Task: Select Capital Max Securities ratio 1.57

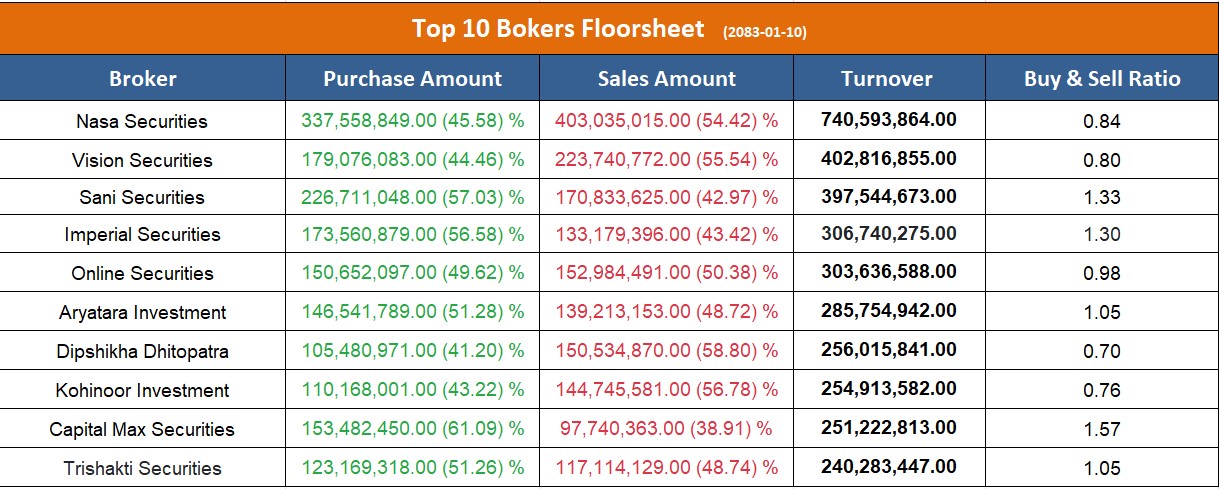Action: 1102,430
